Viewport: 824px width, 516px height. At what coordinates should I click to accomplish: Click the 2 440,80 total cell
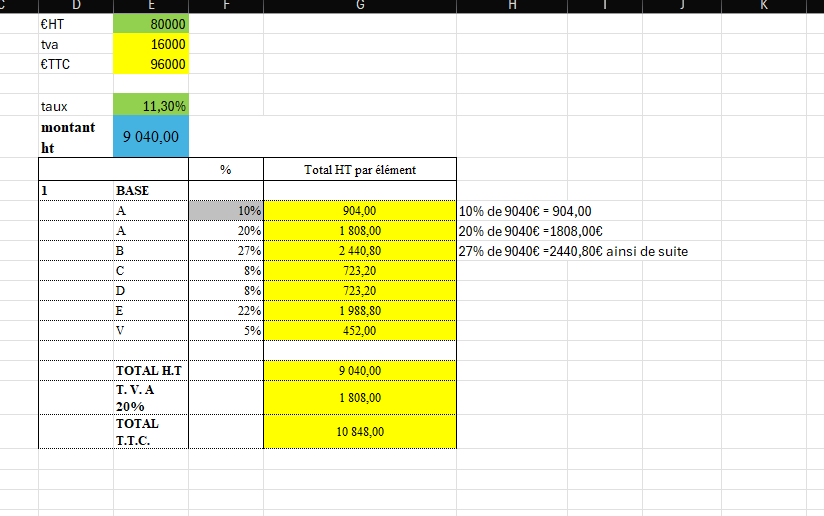pyautogui.click(x=360, y=251)
